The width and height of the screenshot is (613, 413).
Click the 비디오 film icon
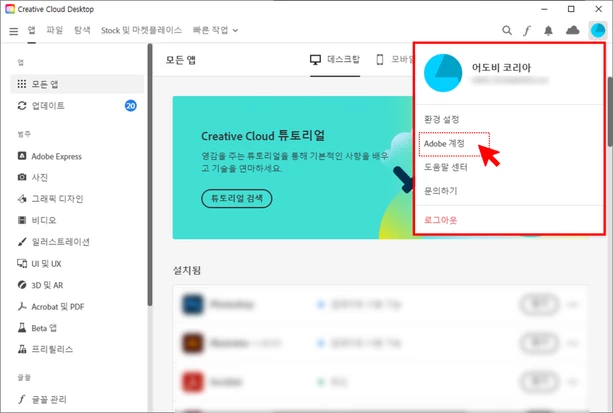22,220
